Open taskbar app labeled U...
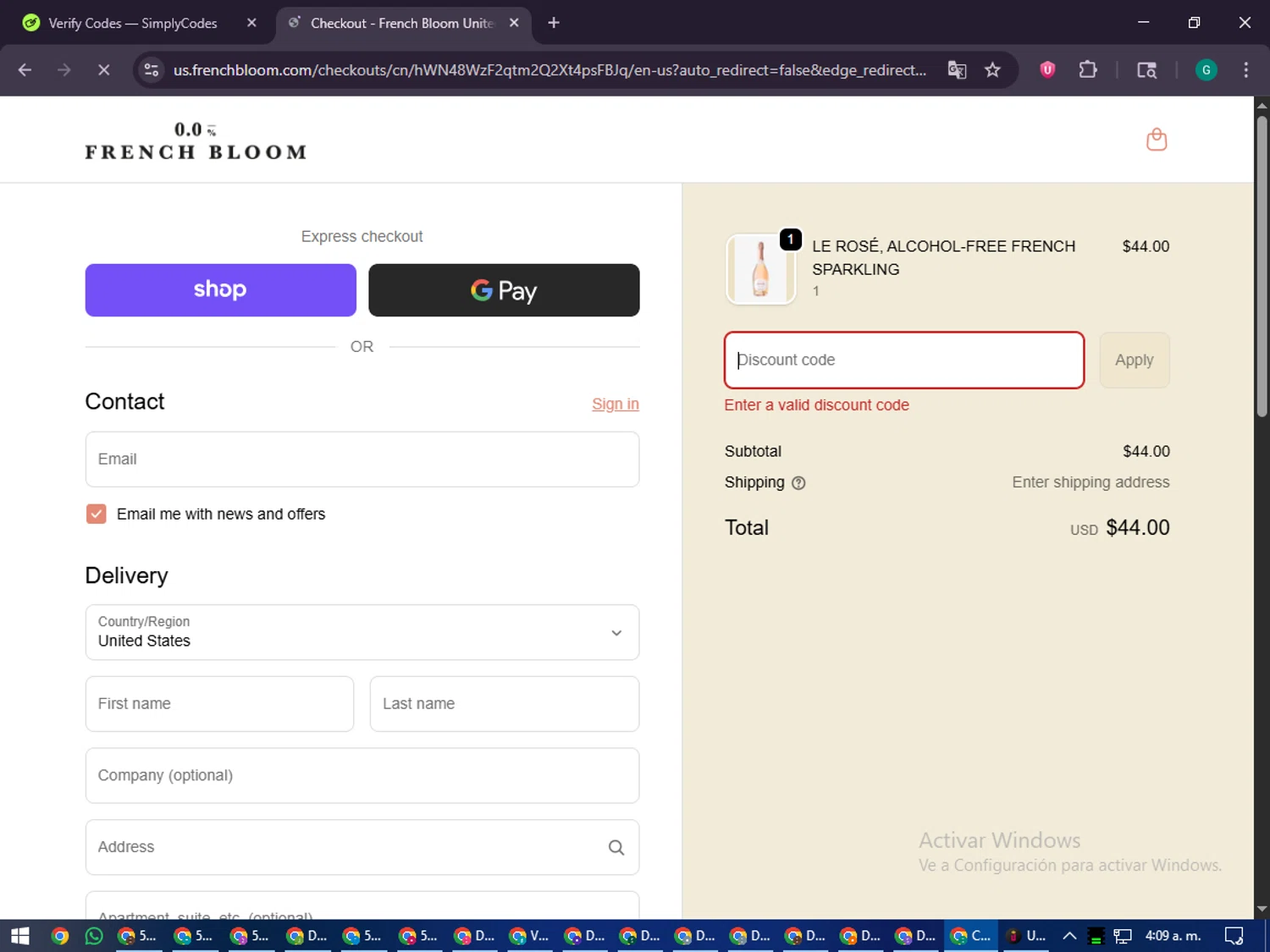Screen dimensions: 1270x952 1025,936
